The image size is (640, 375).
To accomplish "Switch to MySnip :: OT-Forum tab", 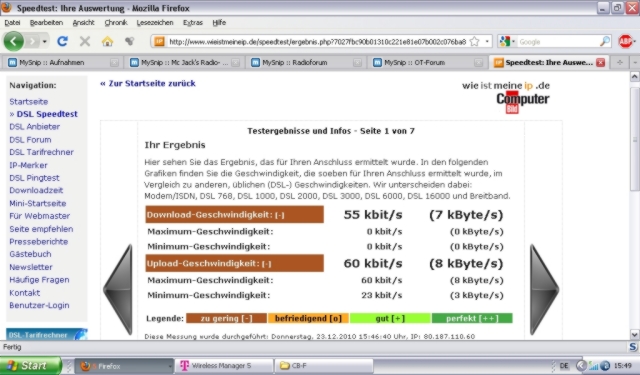I will [428, 62].
